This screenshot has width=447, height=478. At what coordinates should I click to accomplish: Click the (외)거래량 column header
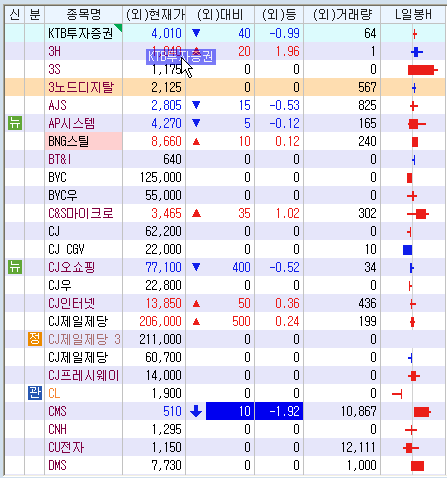coord(342,15)
